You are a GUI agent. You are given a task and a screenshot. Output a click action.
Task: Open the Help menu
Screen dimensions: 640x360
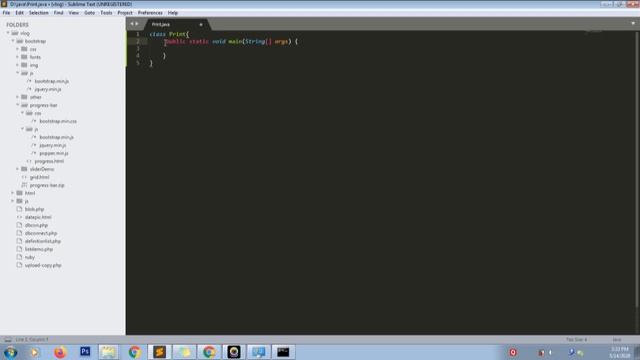pos(173,13)
